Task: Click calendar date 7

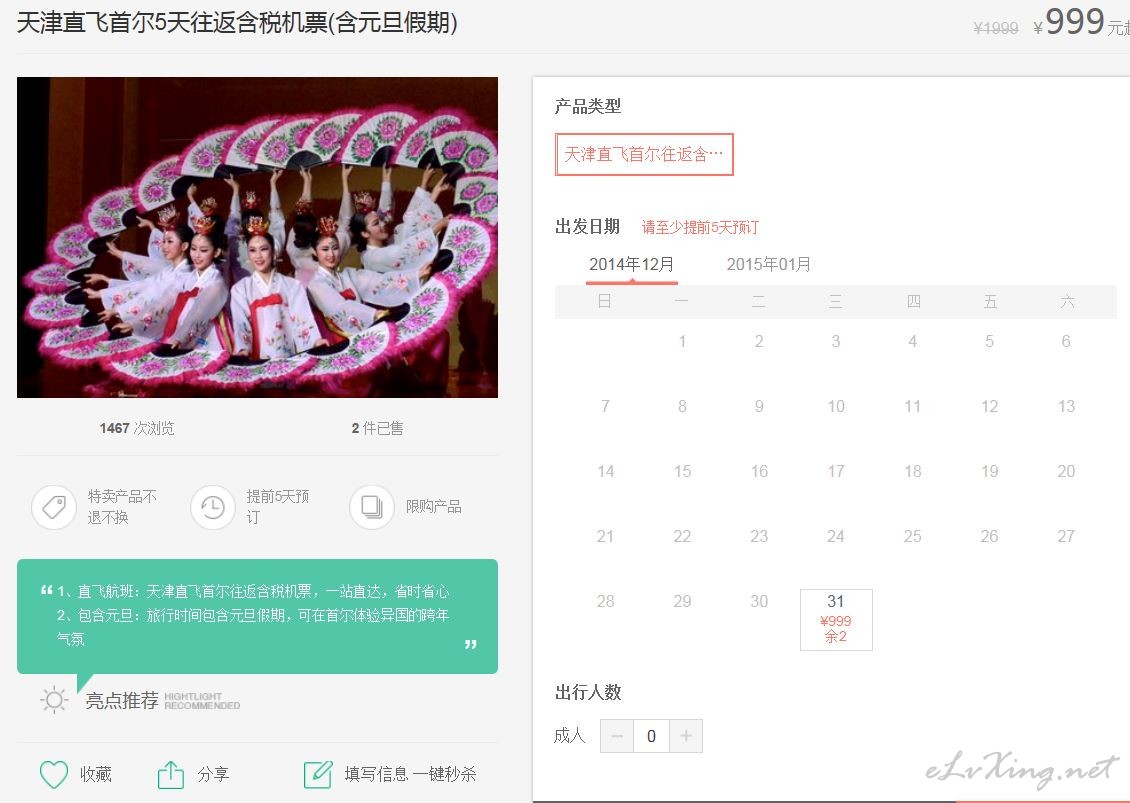Action: [605, 406]
